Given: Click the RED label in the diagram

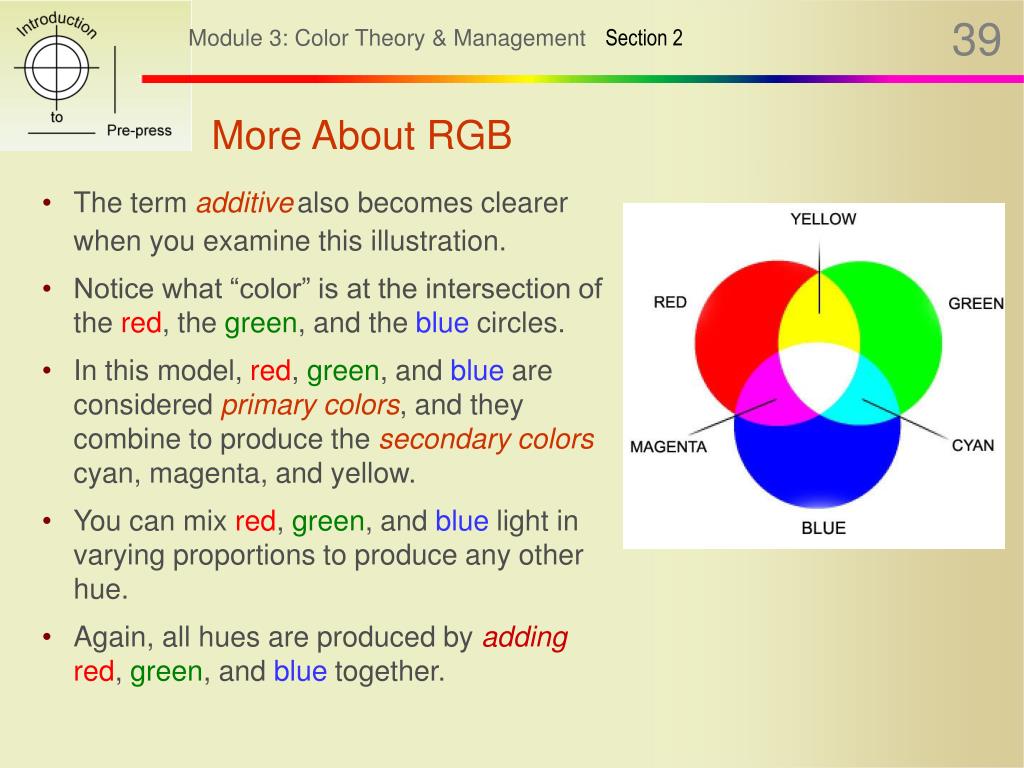Looking at the screenshot, I should click(x=670, y=302).
